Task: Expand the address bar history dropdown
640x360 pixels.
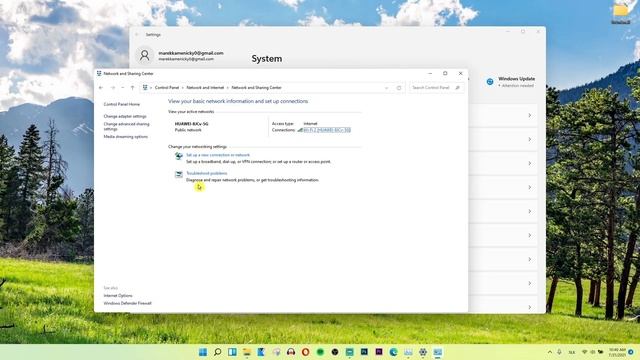Action: point(386,88)
